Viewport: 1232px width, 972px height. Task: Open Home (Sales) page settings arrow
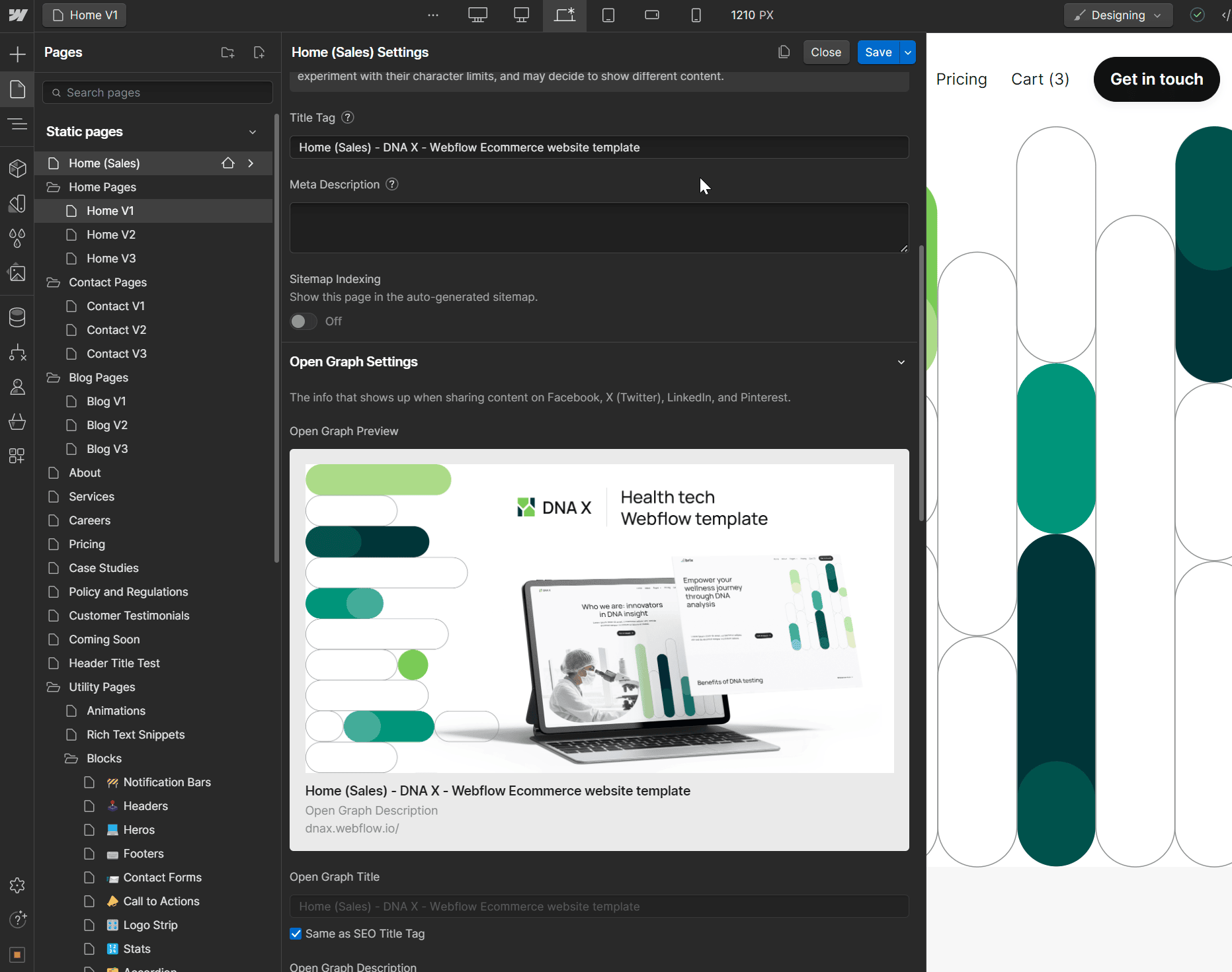pyautogui.click(x=251, y=163)
